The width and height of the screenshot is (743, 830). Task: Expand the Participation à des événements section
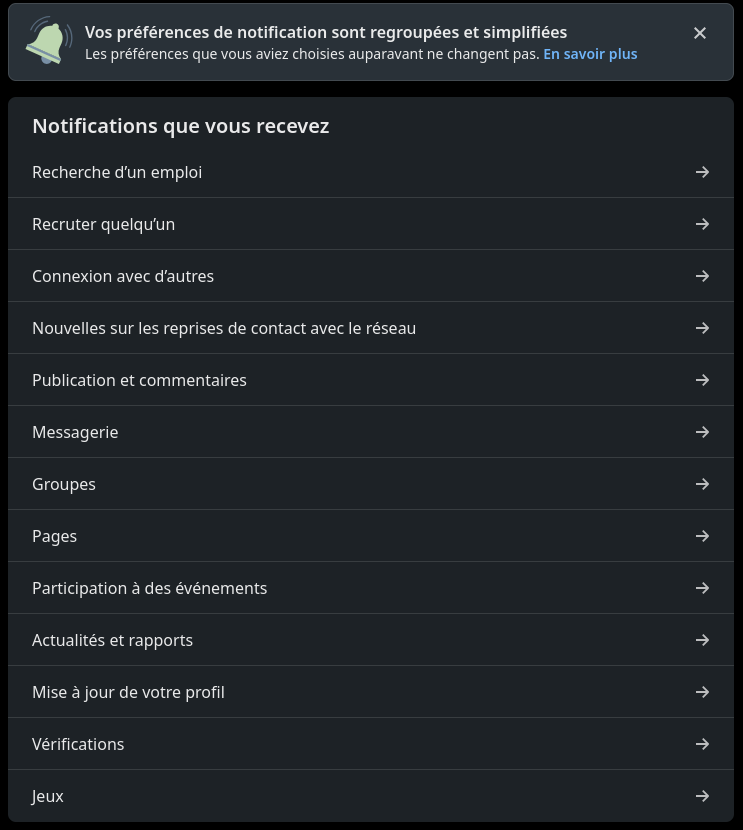pyautogui.click(x=371, y=588)
